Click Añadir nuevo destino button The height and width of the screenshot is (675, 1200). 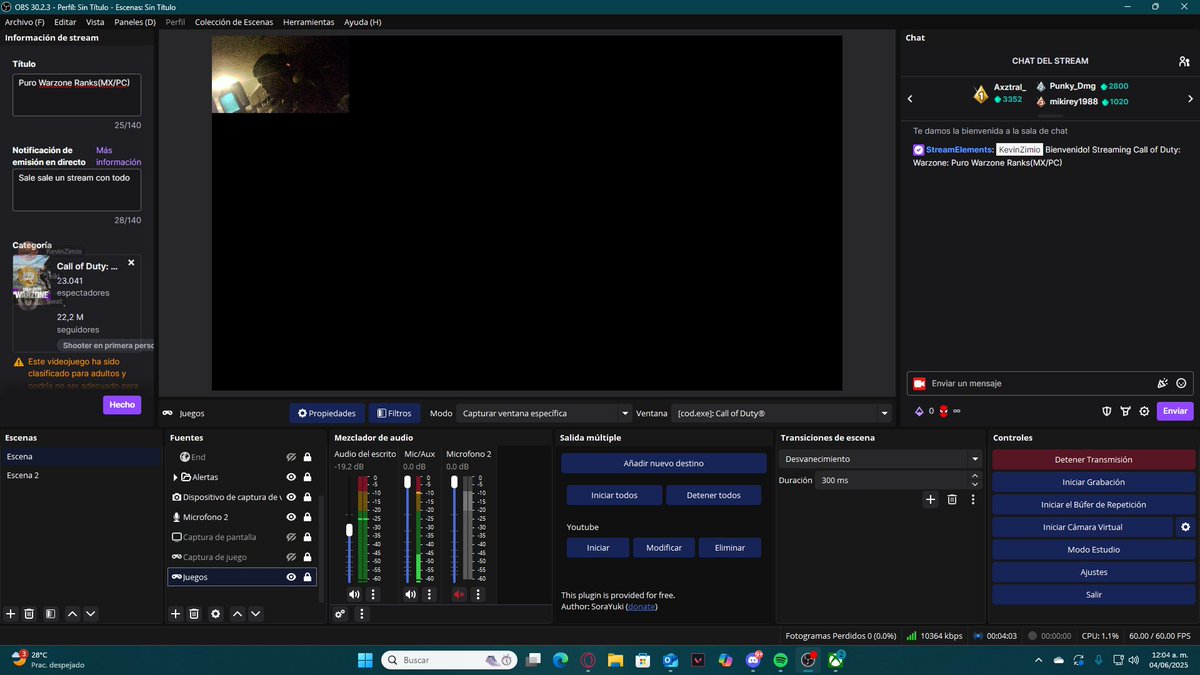coord(664,463)
